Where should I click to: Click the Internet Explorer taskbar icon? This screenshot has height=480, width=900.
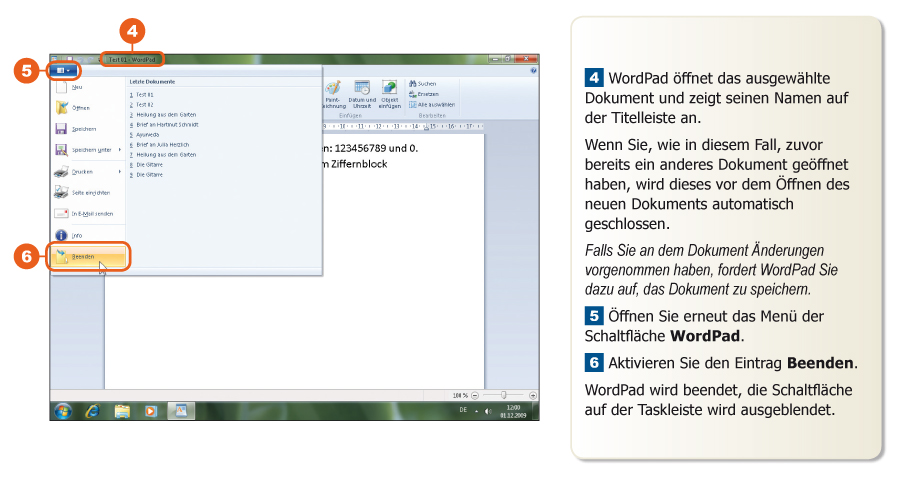click(92, 411)
